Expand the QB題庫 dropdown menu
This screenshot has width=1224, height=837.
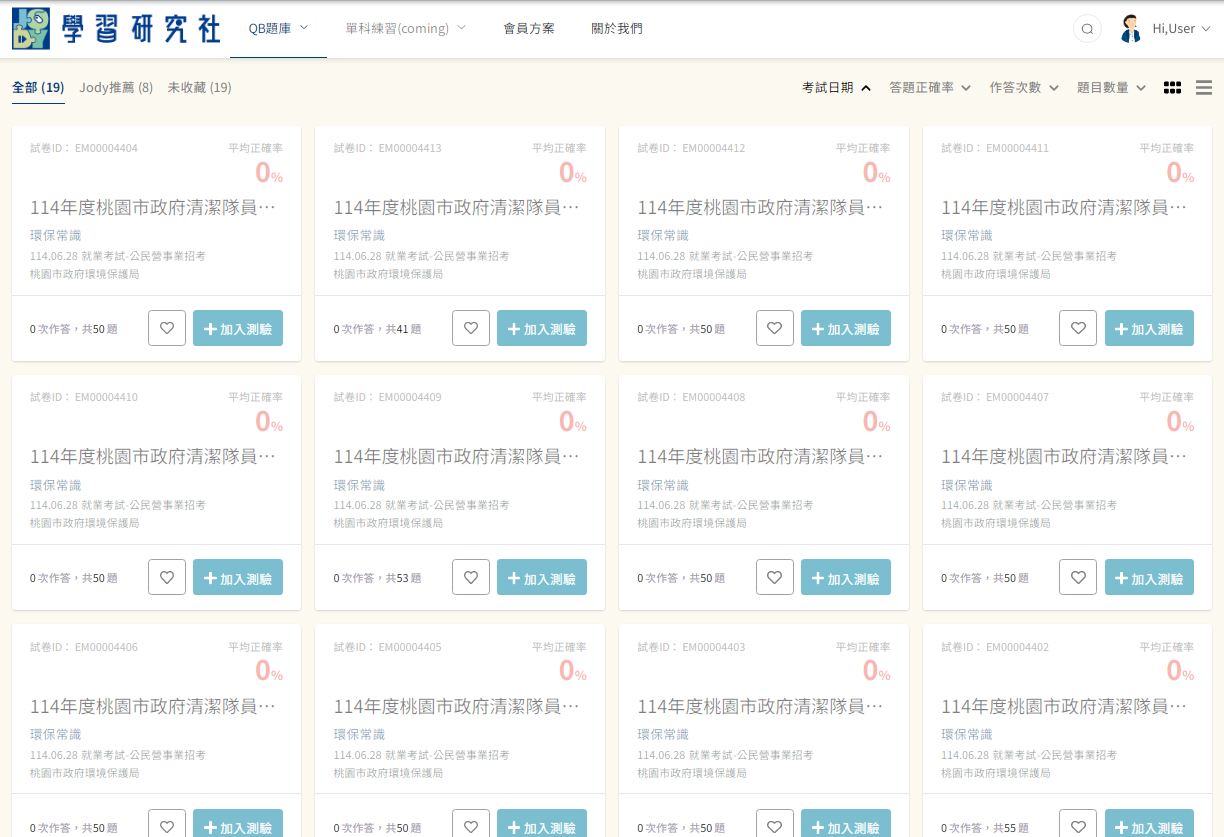click(x=278, y=29)
